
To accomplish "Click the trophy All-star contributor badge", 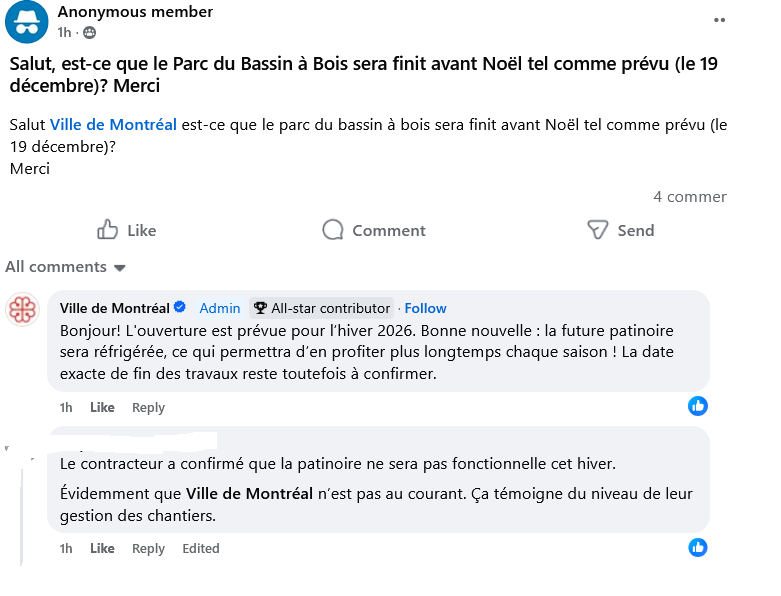I will tap(260, 308).
